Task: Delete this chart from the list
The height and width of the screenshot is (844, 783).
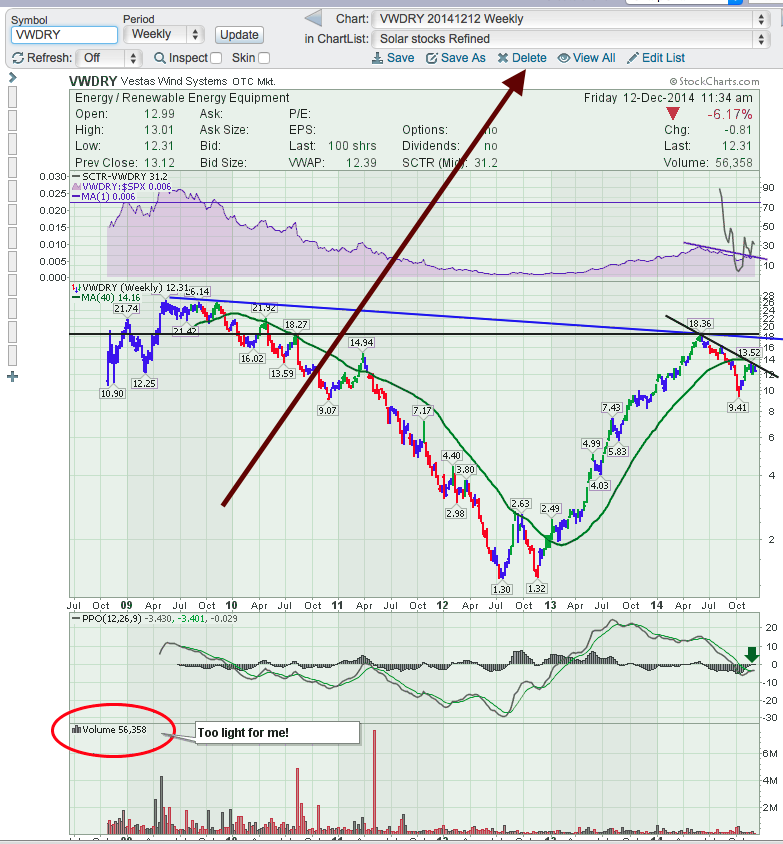Action: click(x=522, y=58)
